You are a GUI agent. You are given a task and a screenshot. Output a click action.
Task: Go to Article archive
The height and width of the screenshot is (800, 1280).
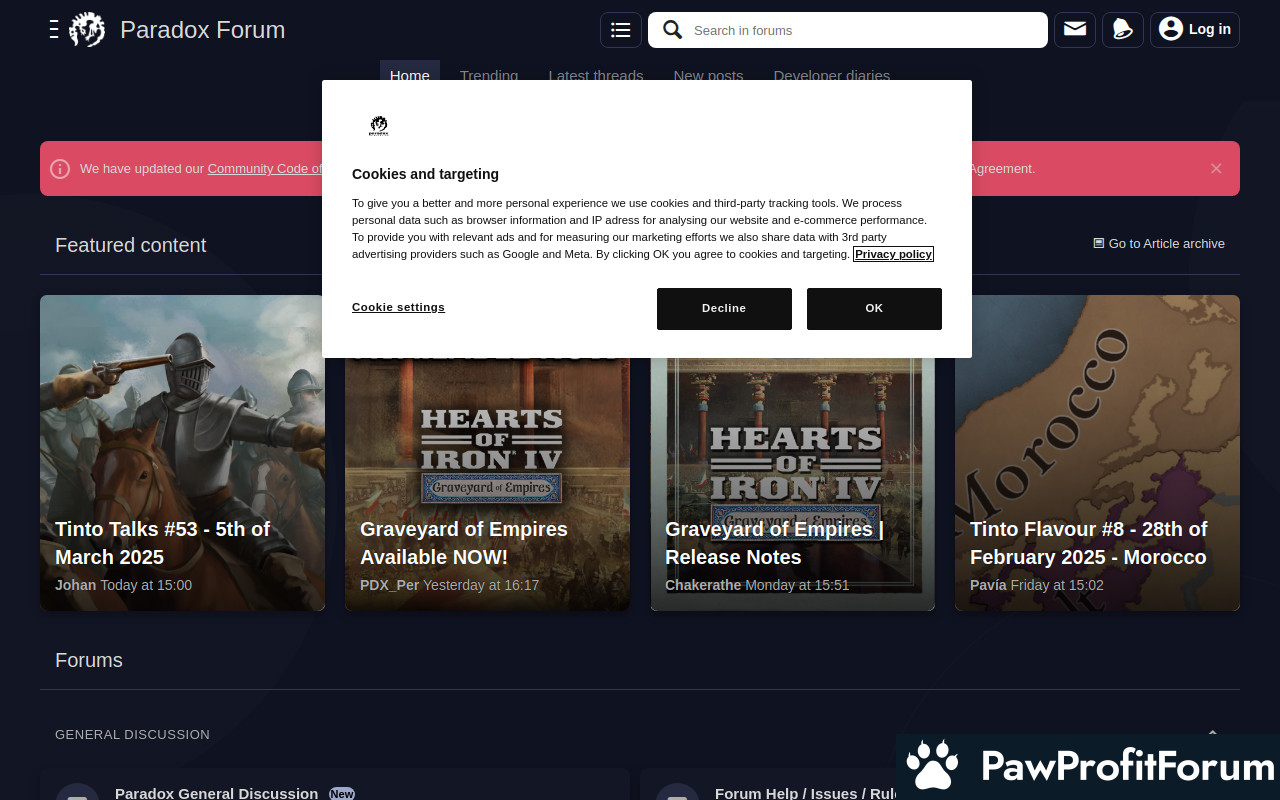pos(1159,243)
